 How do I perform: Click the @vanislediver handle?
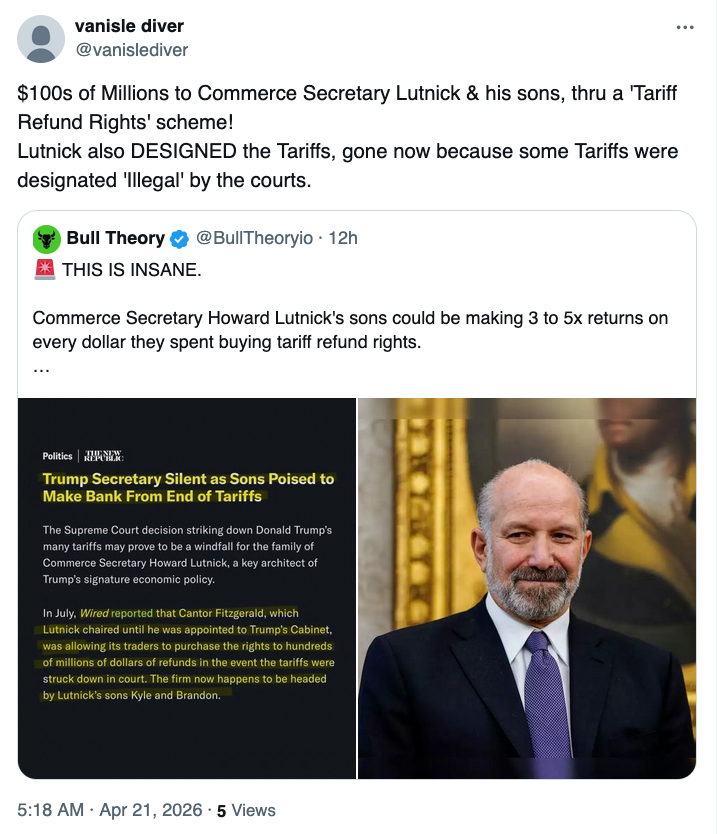point(131,49)
